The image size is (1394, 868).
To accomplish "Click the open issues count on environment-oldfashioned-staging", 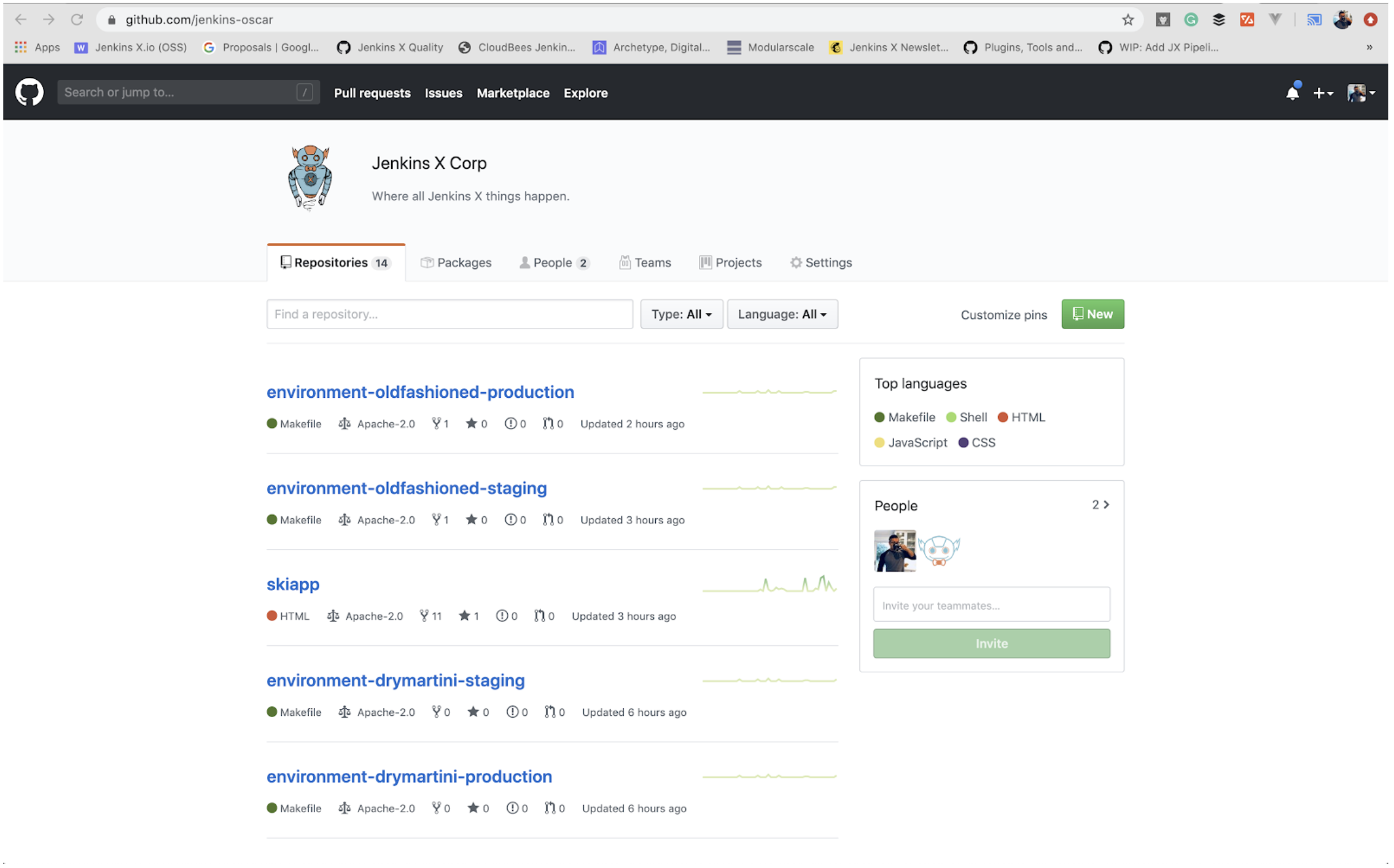I will [515, 520].
